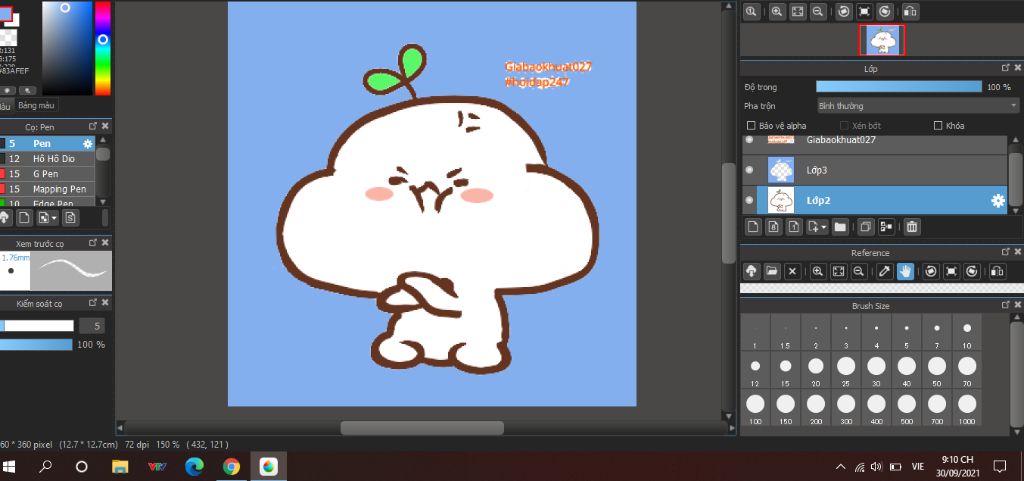The width and height of the screenshot is (1024, 481).
Task: Open the add-brush dropdown arrow
Action: coord(55,217)
